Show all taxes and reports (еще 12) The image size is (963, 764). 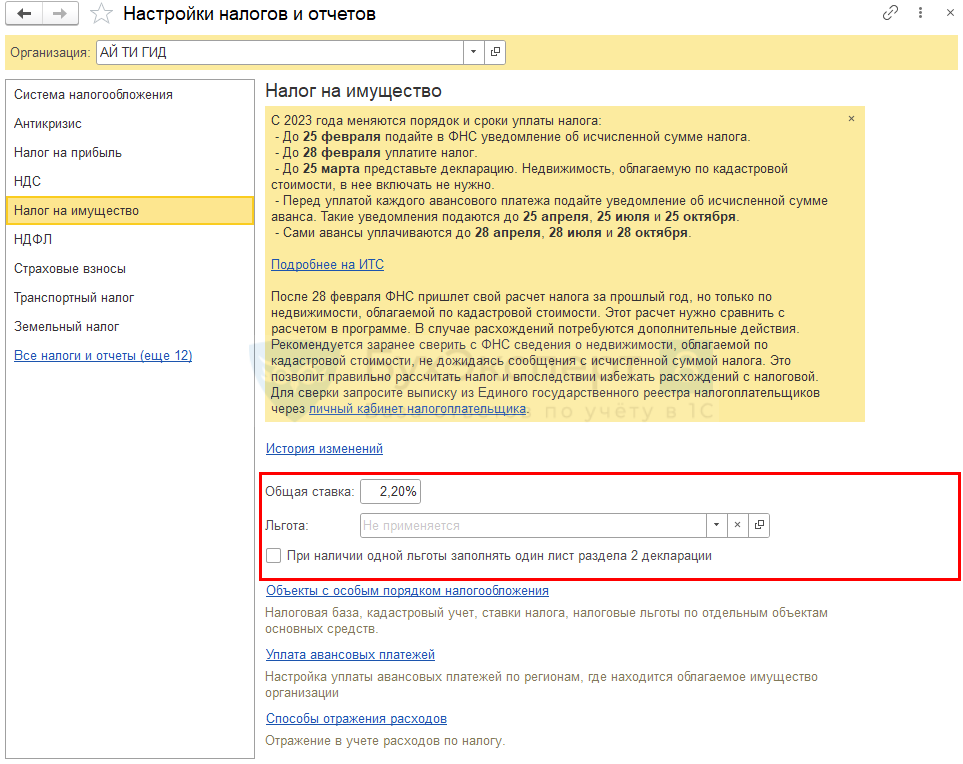[103, 356]
